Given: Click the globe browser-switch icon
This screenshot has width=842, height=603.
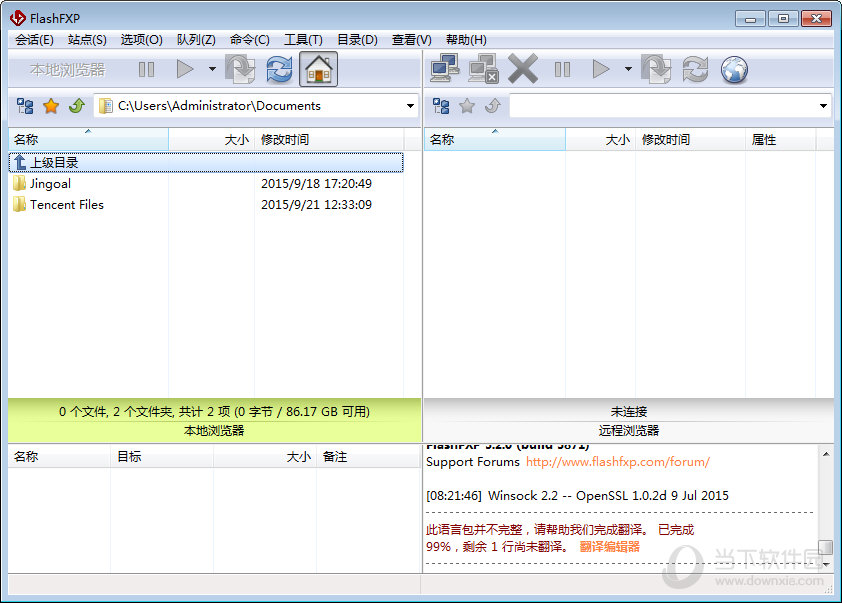Looking at the screenshot, I should pos(734,70).
